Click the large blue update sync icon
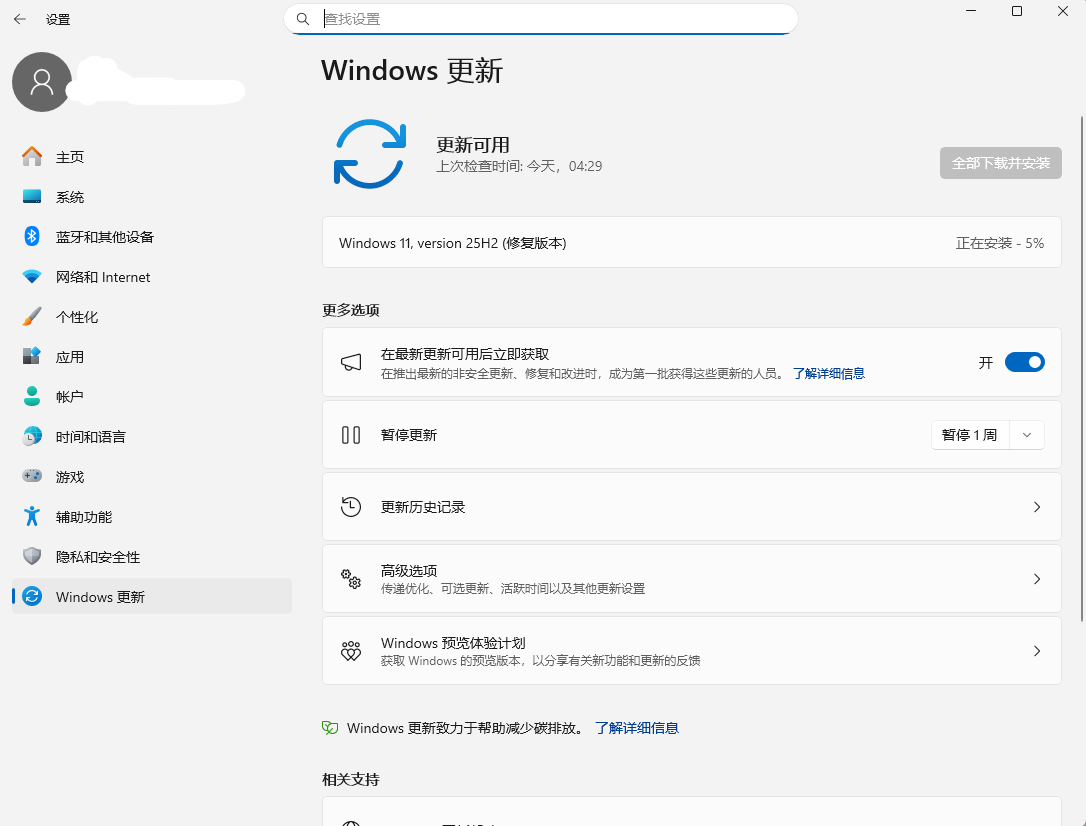 coord(370,154)
